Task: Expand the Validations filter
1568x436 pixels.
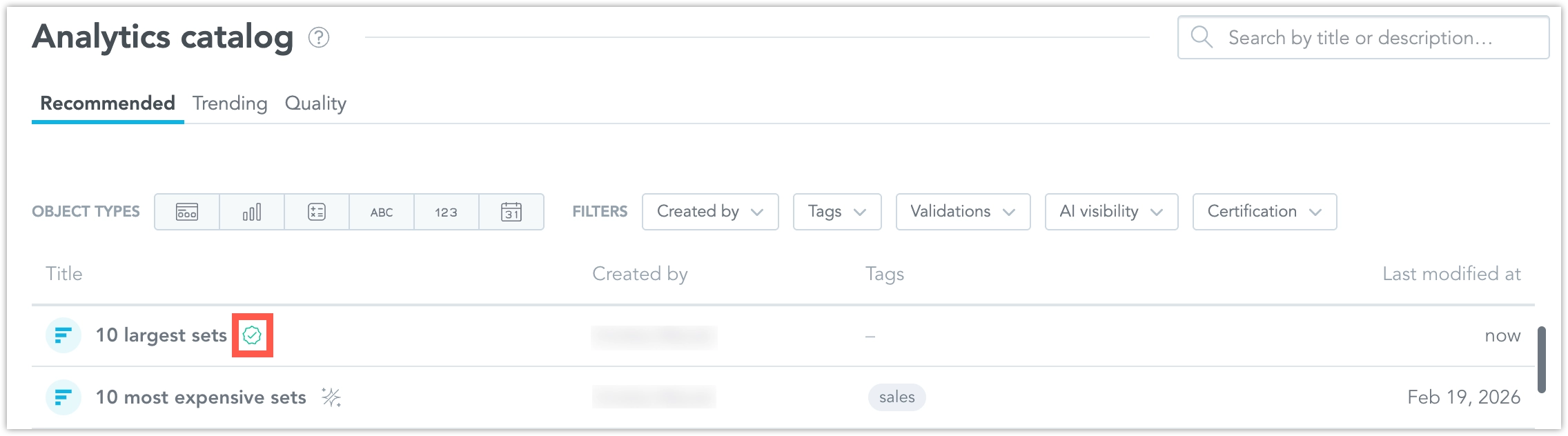Action: coord(963,212)
